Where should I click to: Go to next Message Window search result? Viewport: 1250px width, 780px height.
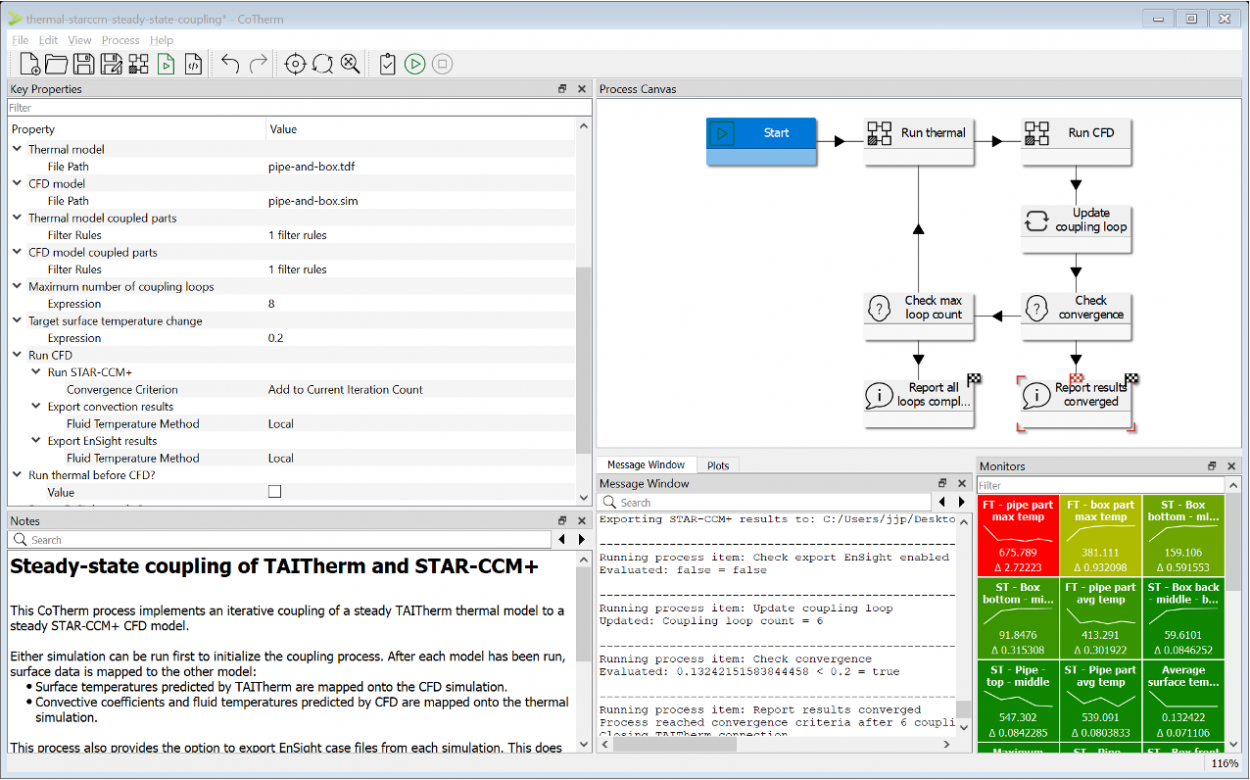962,502
